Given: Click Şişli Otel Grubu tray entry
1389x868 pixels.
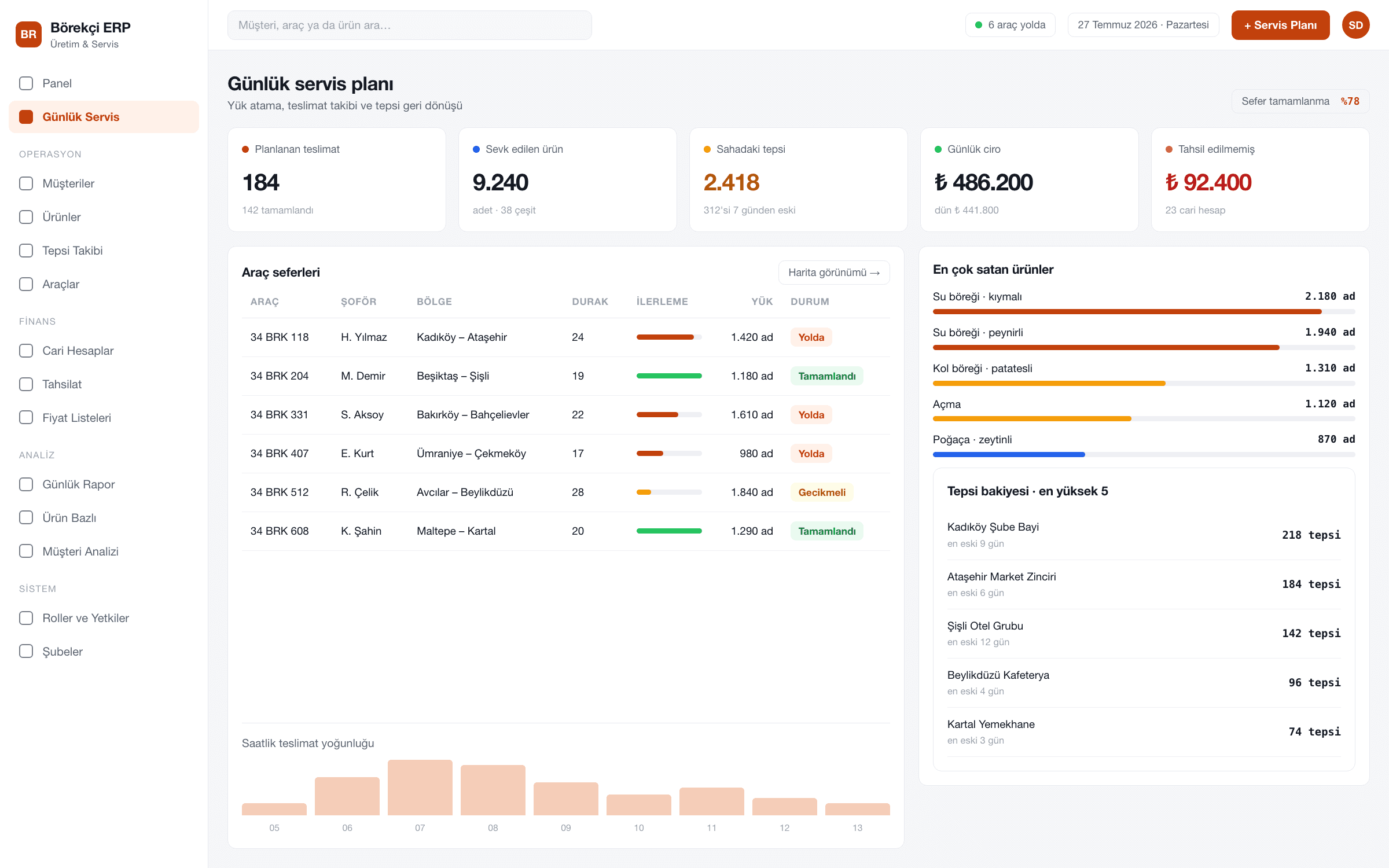Looking at the screenshot, I should pos(1144,634).
